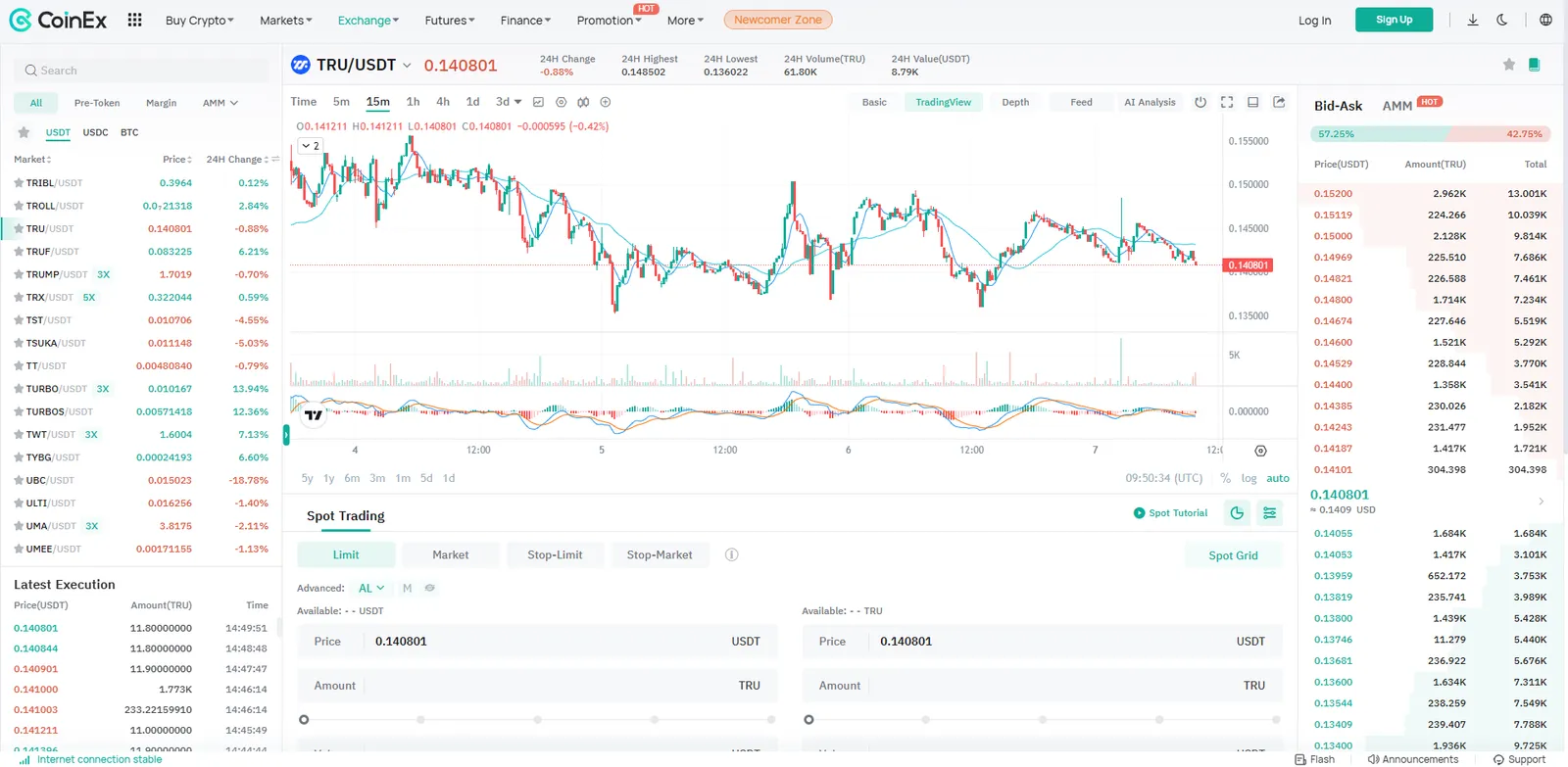Switch to Basic chart tab
This screenshot has width=1568, height=767.
coord(874,102)
